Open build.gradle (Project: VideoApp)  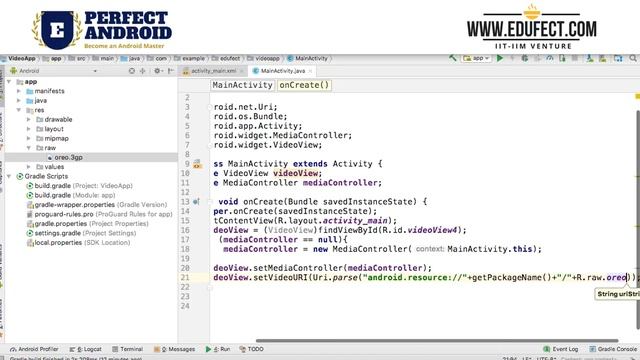coord(80,186)
